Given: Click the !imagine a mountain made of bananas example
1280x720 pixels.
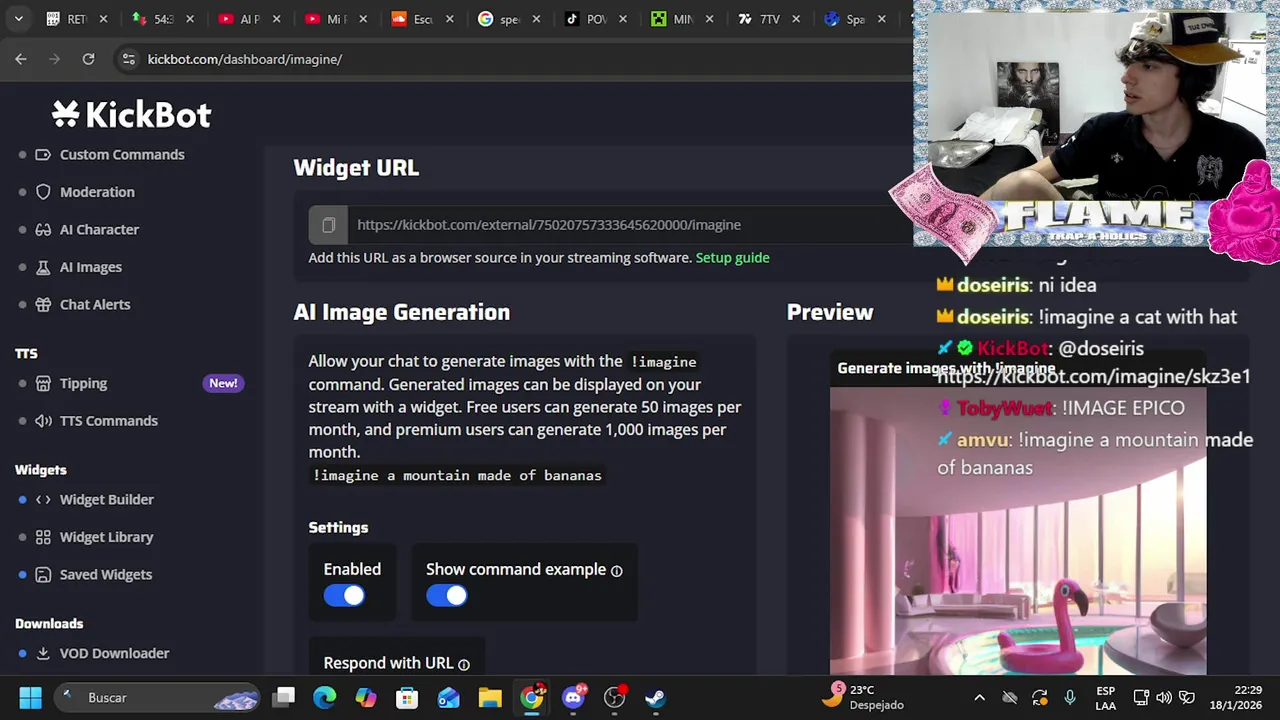Looking at the screenshot, I should (457, 476).
